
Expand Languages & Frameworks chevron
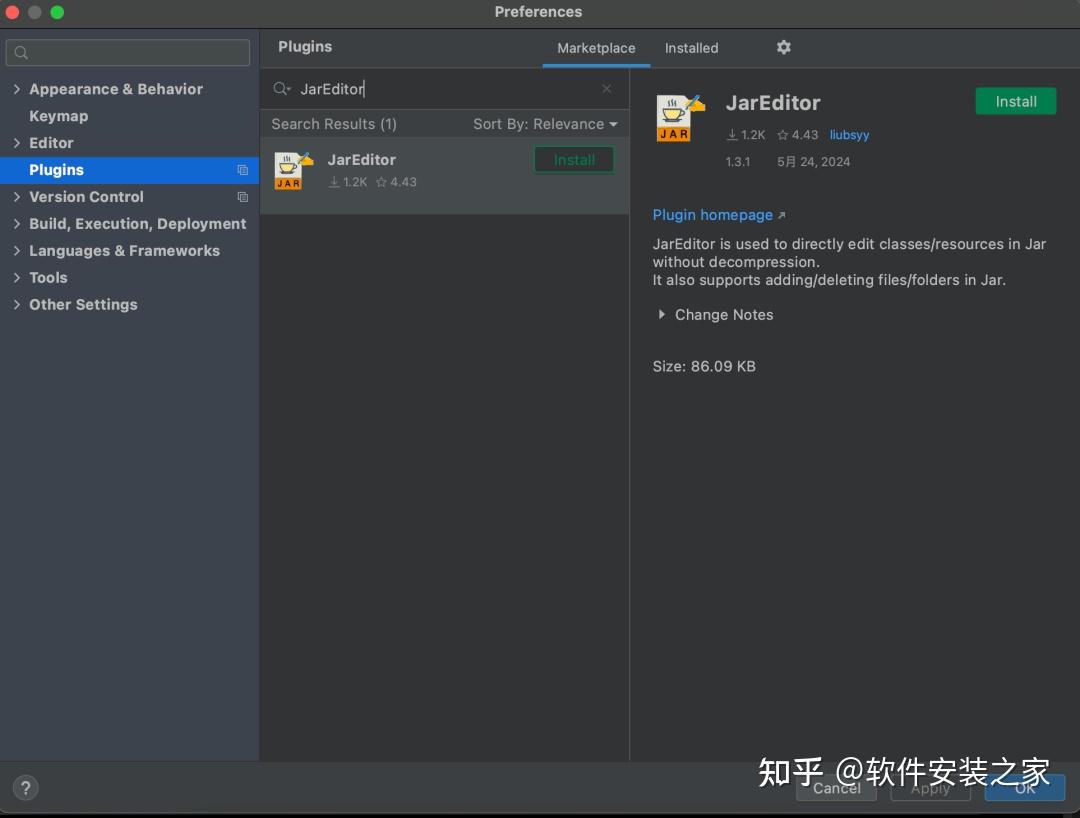coord(17,251)
